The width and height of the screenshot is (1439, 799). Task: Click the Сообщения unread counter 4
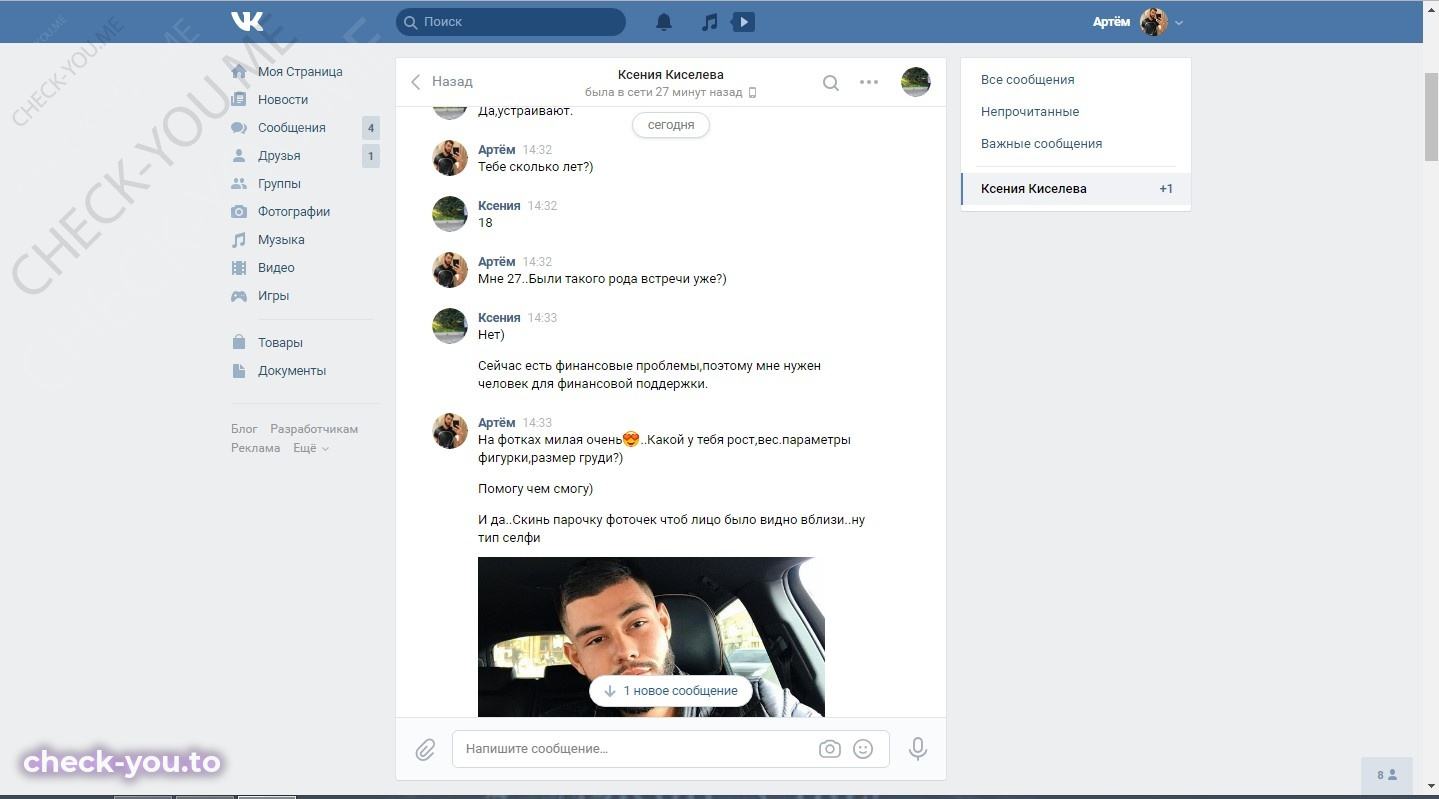pyautogui.click(x=371, y=128)
